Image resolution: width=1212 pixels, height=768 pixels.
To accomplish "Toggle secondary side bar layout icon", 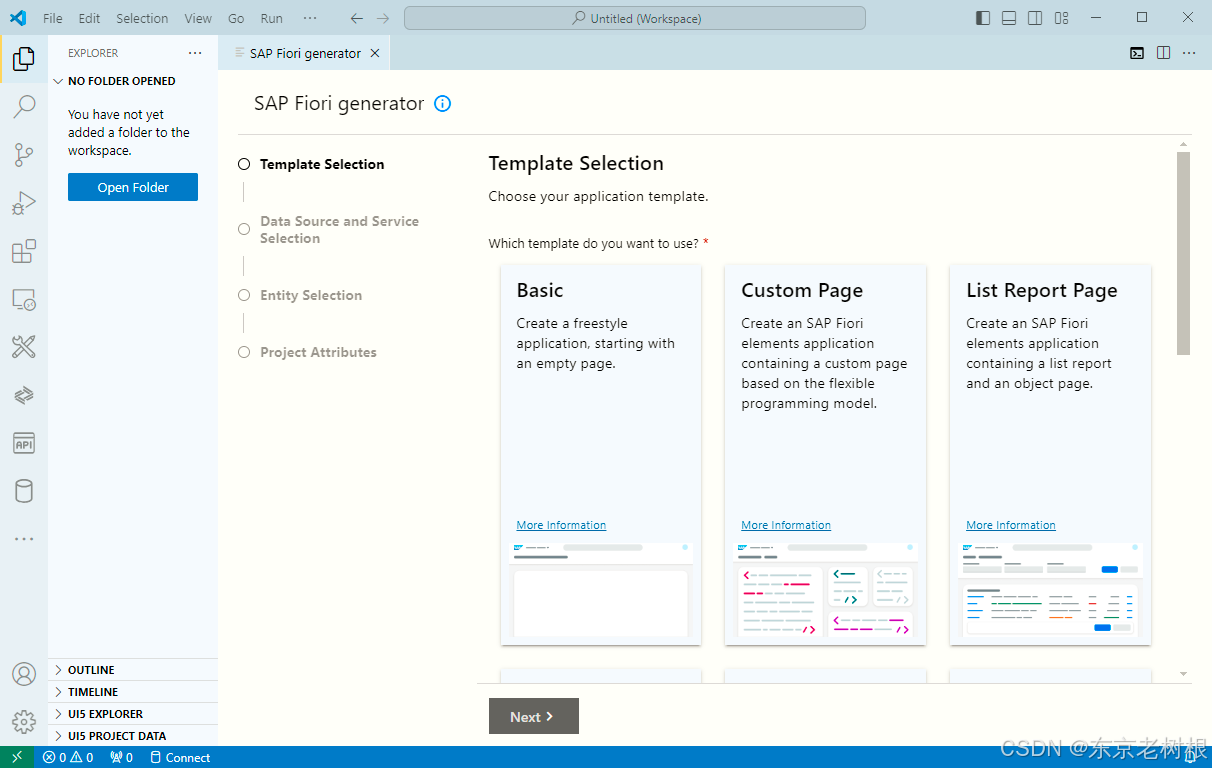I will tap(1035, 18).
